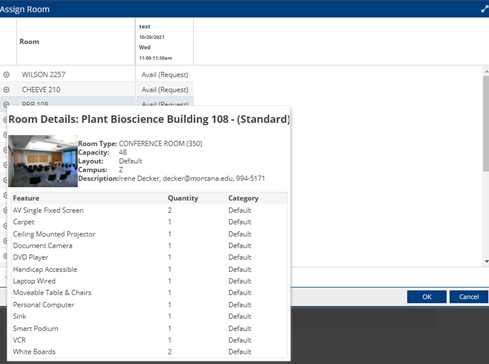The image size is (489, 364).
Task: Click the Quantity column header
Action: (x=183, y=198)
